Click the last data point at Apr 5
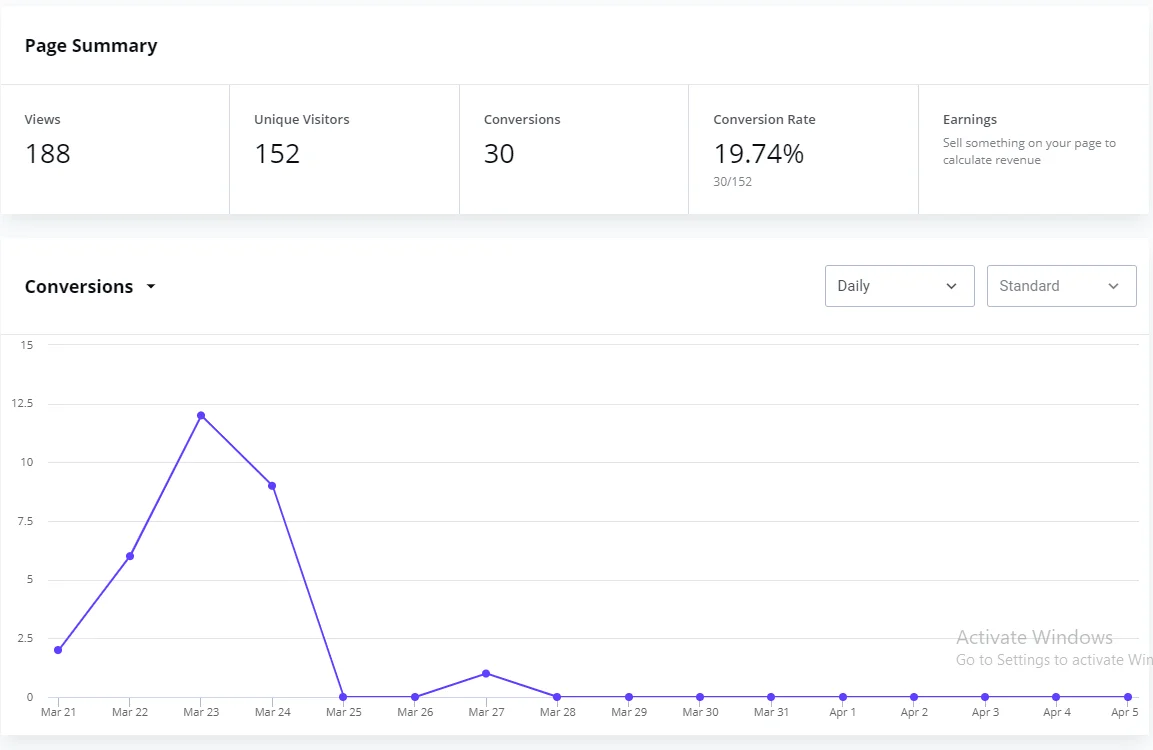This screenshot has height=750, width=1153. pyautogui.click(x=1128, y=697)
